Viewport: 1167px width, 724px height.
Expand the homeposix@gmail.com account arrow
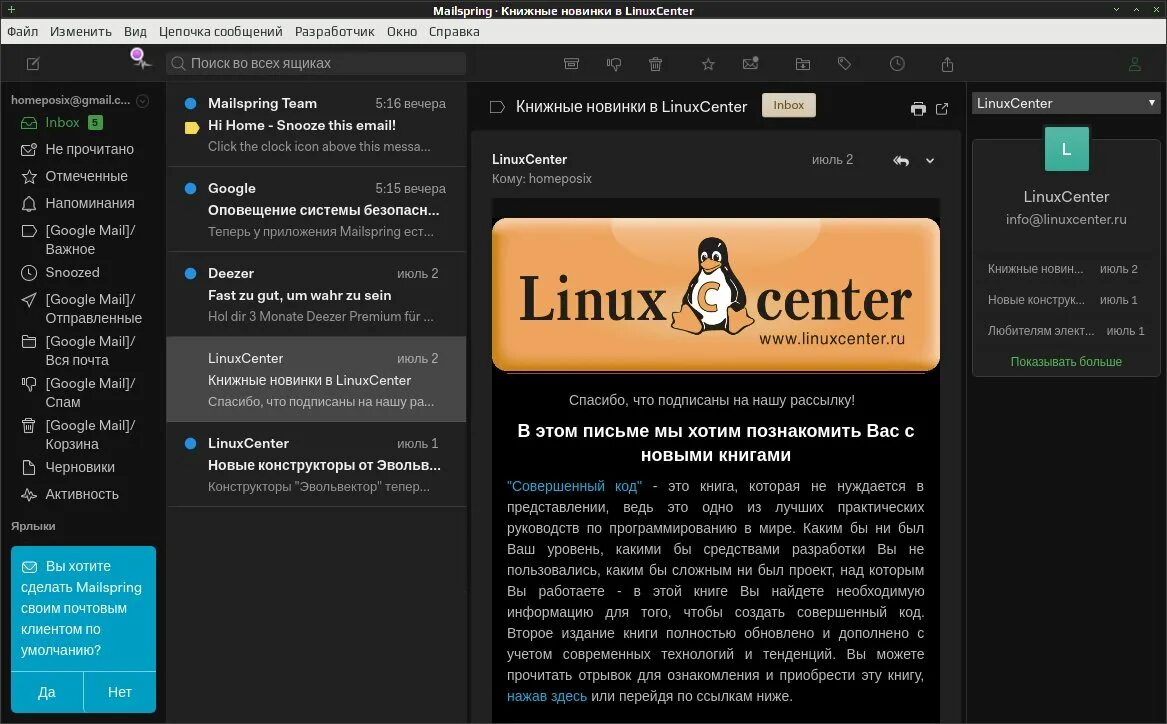(143, 100)
